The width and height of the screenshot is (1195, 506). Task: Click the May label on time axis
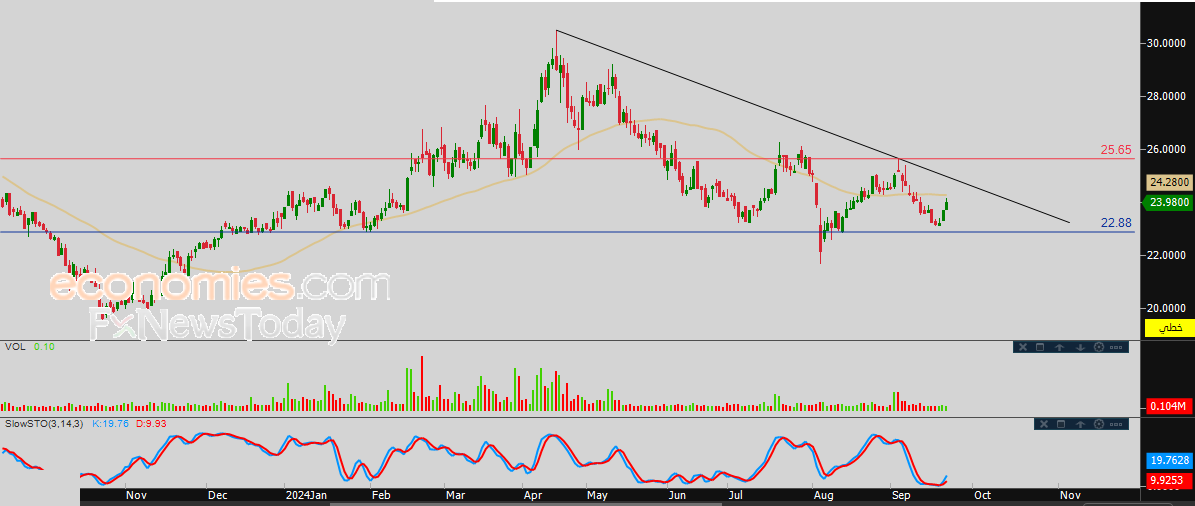click(598, 495)
